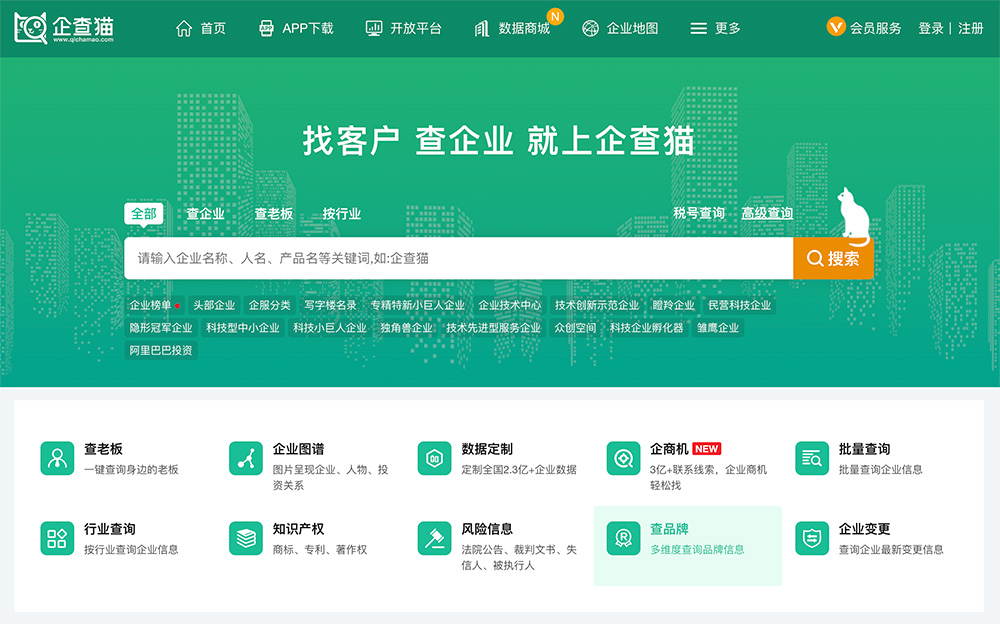
Task: Select the 查老板 person icon
Action: tap(57, 460)
